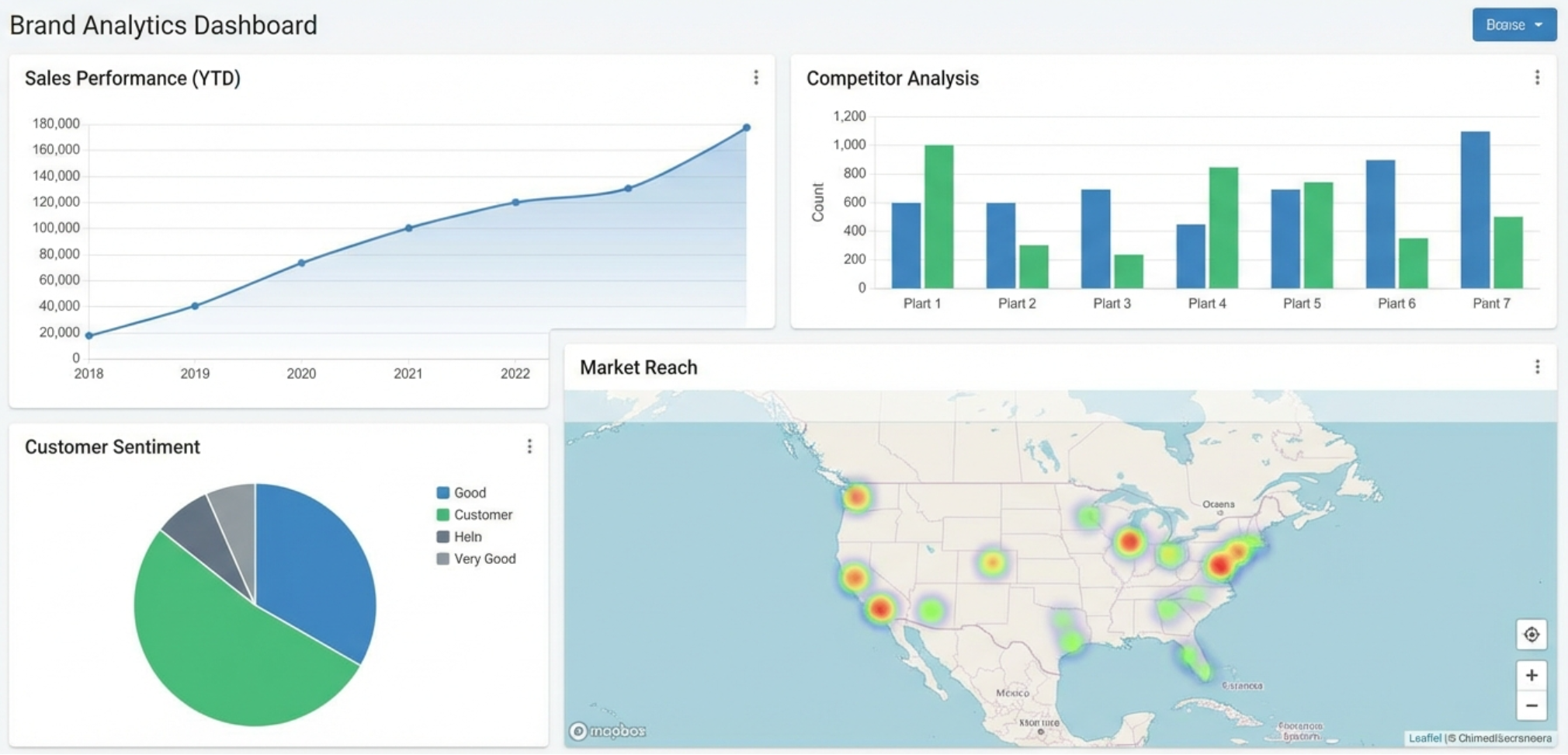Select the Market Reach panel title
1568x755 pixels.
638,367
